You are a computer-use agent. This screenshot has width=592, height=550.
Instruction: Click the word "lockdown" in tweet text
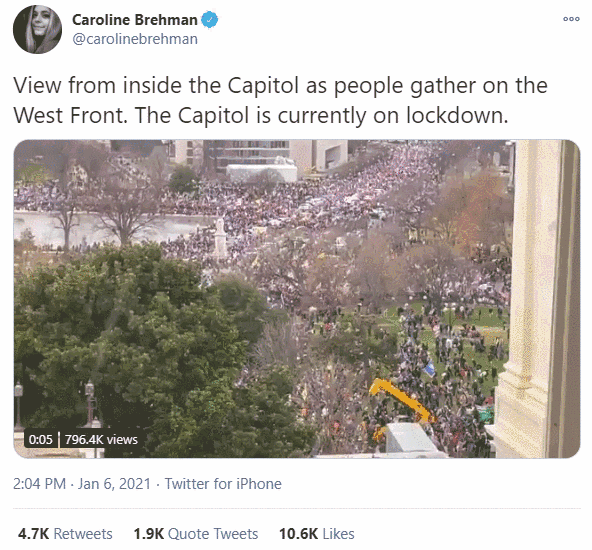456,115
